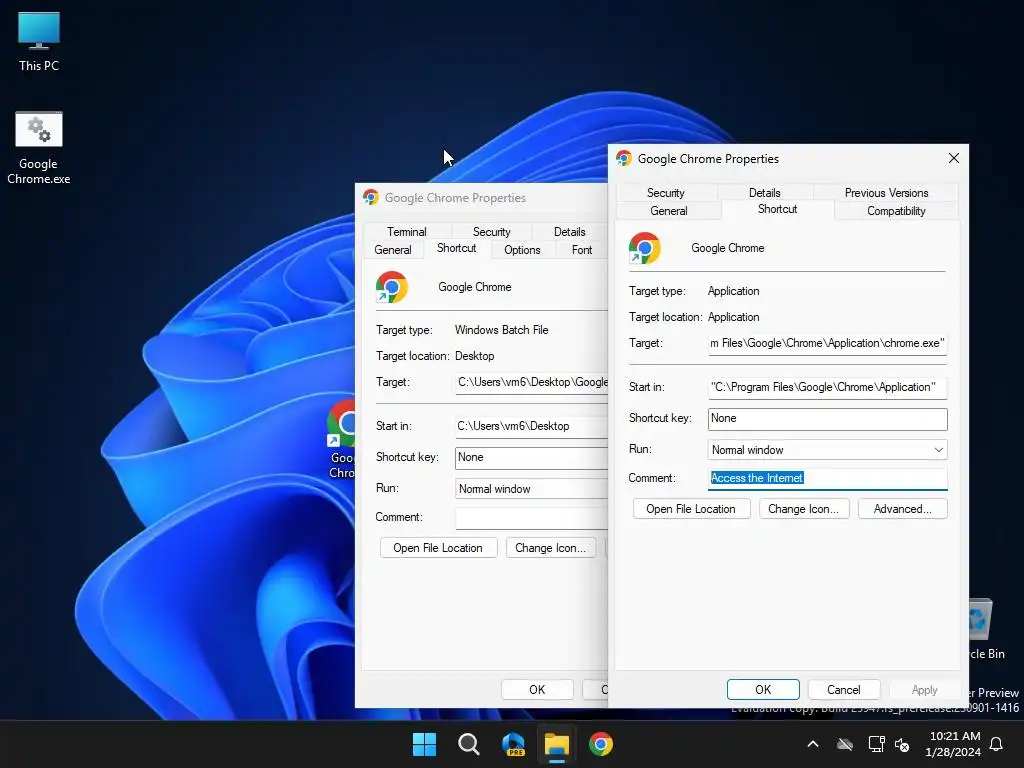The image size is (1024, 768).
Task: Launch Google Chrome from the taskbar
Action: 601,744
